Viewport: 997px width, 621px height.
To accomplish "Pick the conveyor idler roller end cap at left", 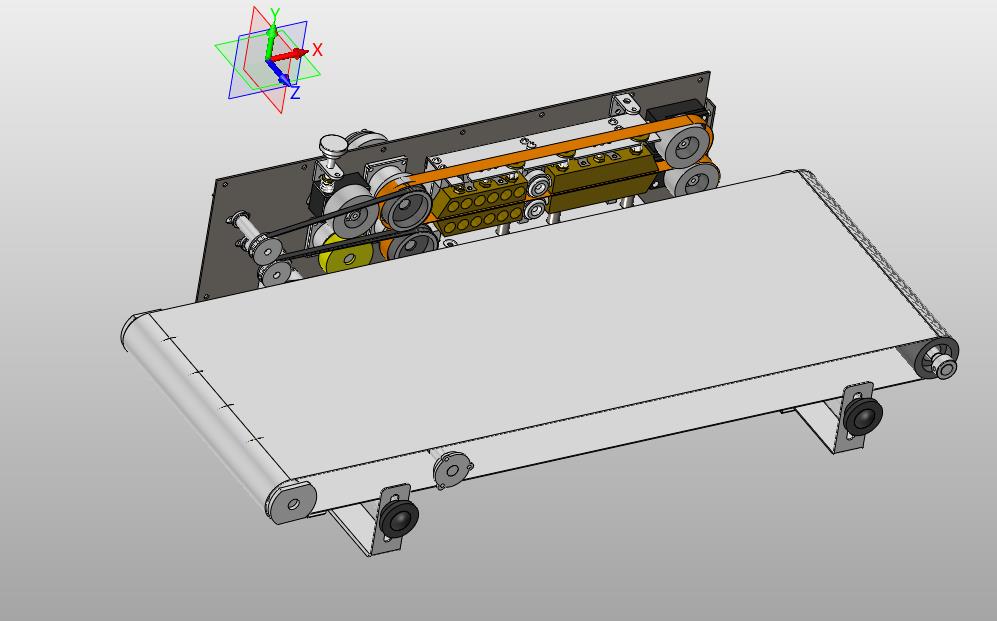I will coord(294,502).
